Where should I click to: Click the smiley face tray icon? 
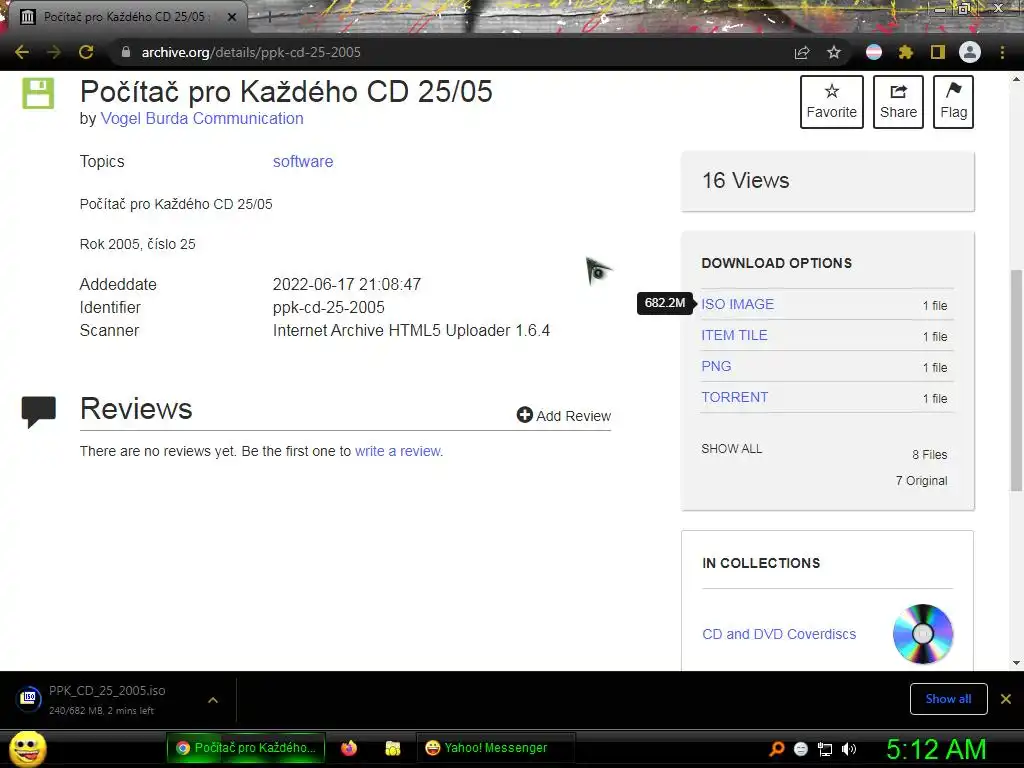(801, 749)
